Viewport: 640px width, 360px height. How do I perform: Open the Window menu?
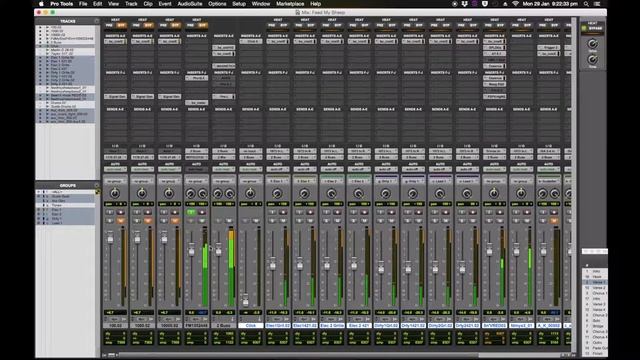click(261, 4)
